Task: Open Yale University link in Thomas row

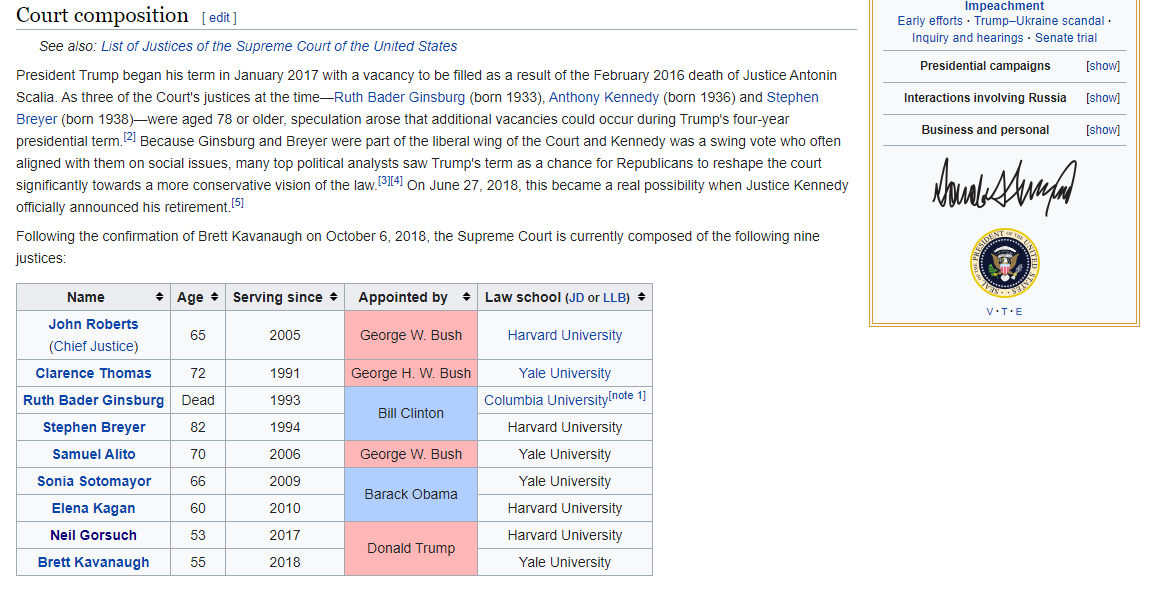Action: point(564,373)
